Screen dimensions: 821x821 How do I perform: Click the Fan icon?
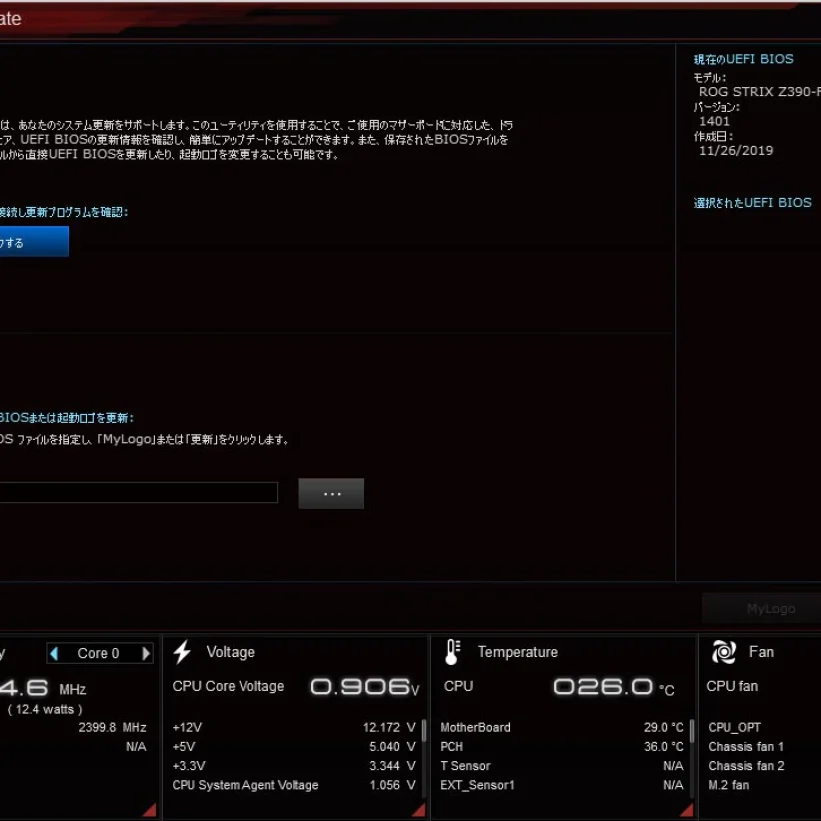[724, 652]
